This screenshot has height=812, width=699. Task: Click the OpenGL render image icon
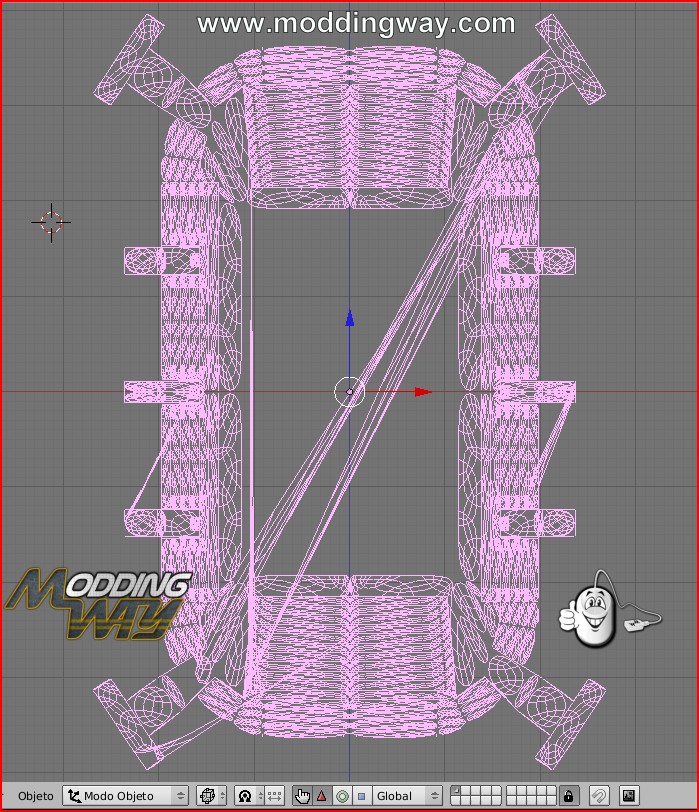628,796
